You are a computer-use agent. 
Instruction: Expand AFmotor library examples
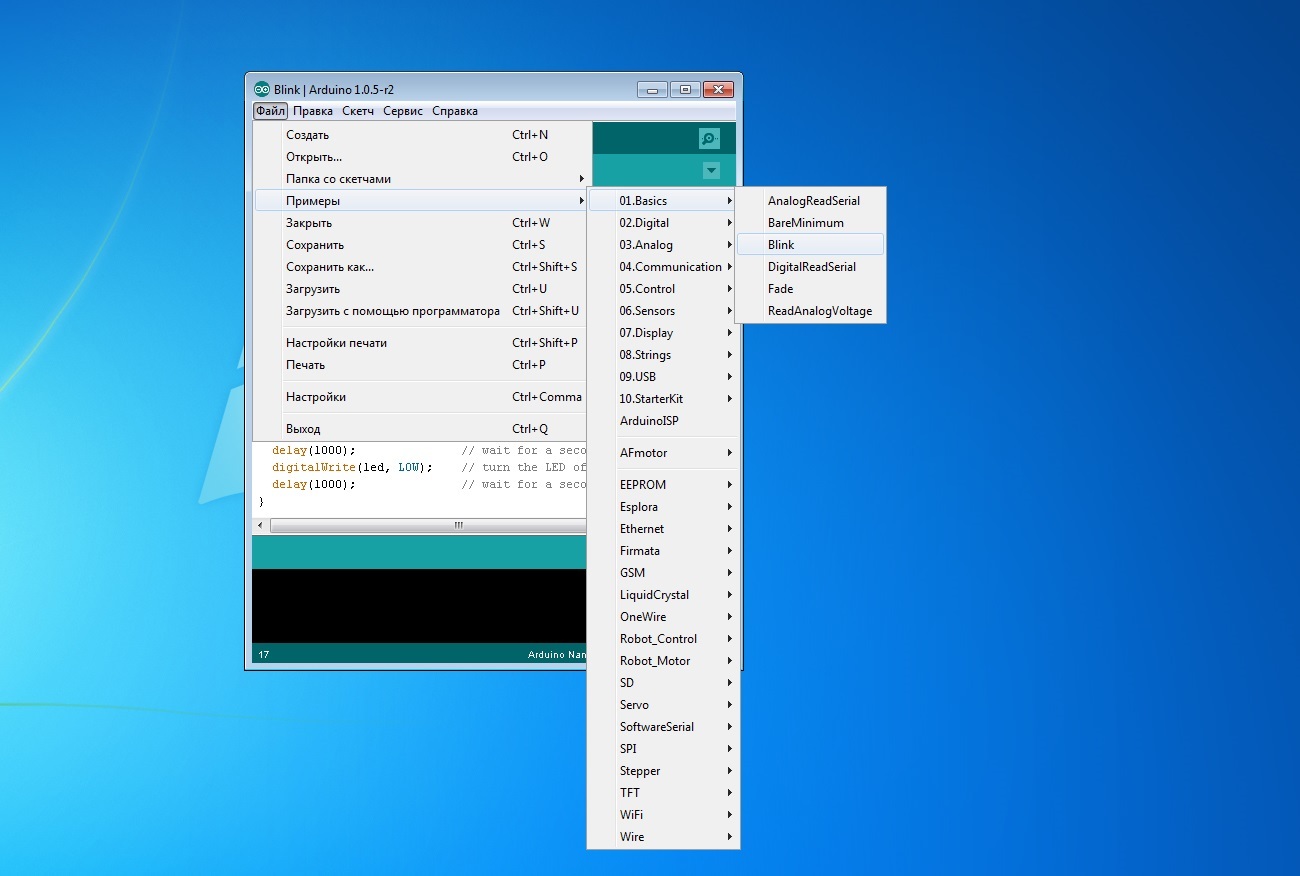tap(663, 453)
